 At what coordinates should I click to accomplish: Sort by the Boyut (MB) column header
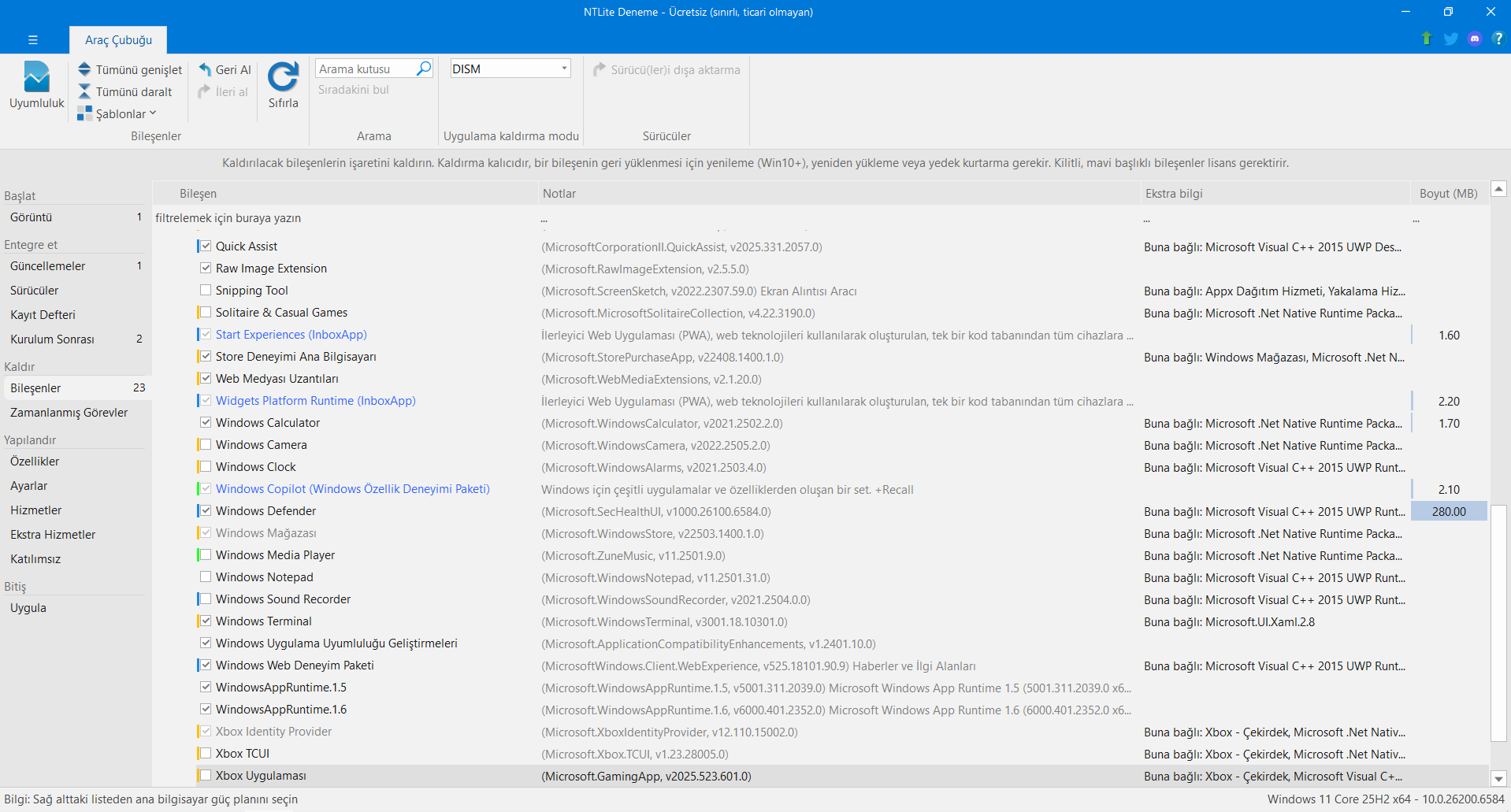click(1449, 193)
